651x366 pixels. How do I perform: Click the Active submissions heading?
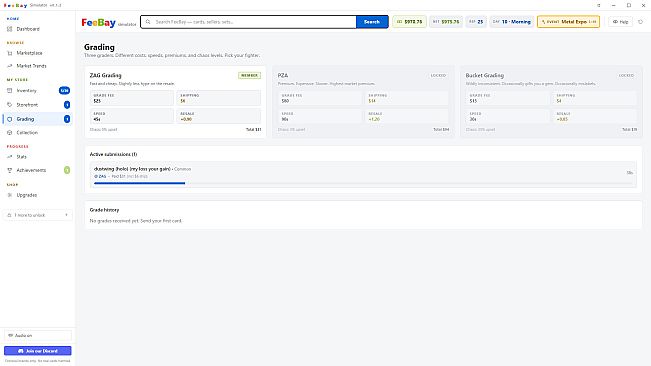click(113, 154)
